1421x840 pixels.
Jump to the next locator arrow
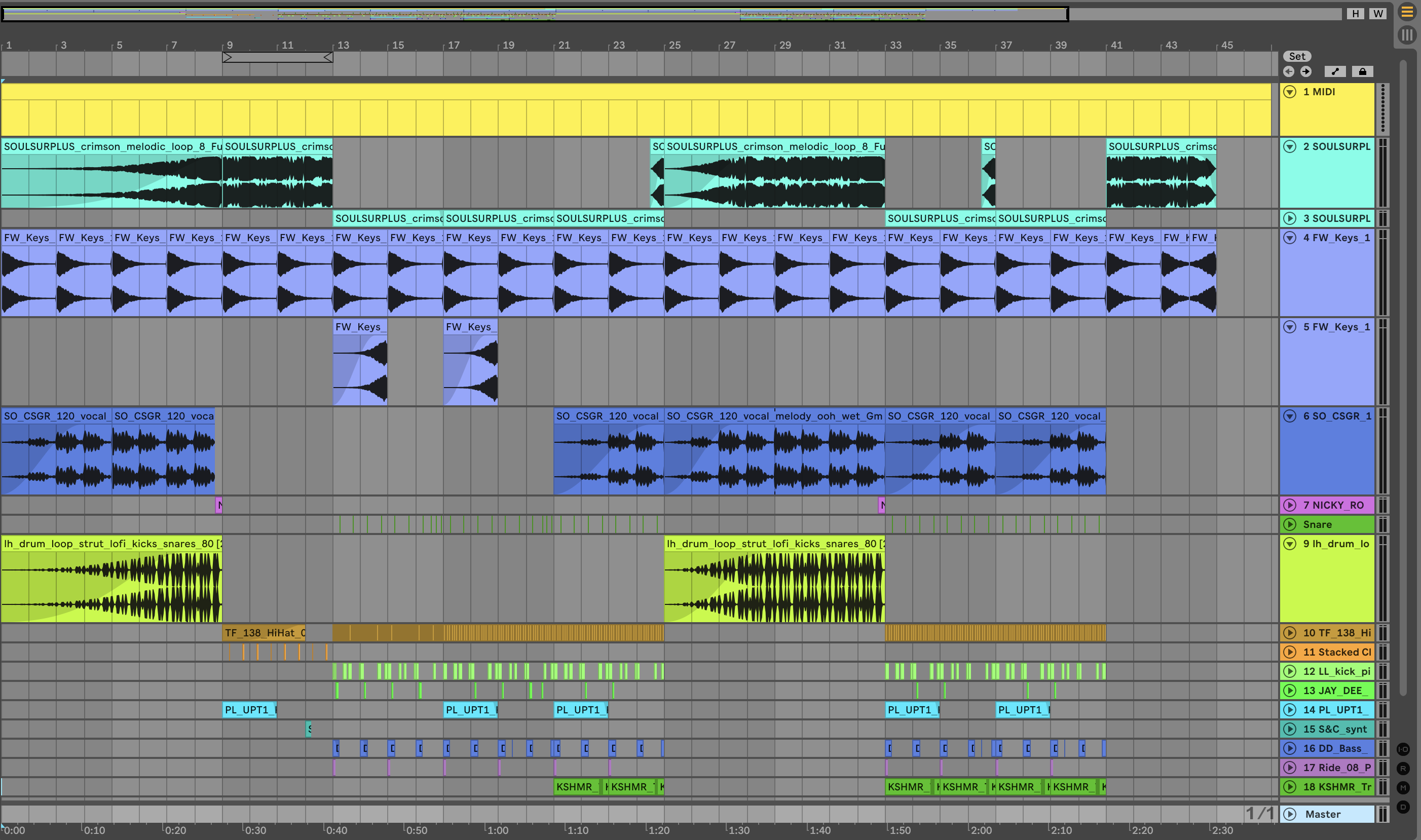1305,71
